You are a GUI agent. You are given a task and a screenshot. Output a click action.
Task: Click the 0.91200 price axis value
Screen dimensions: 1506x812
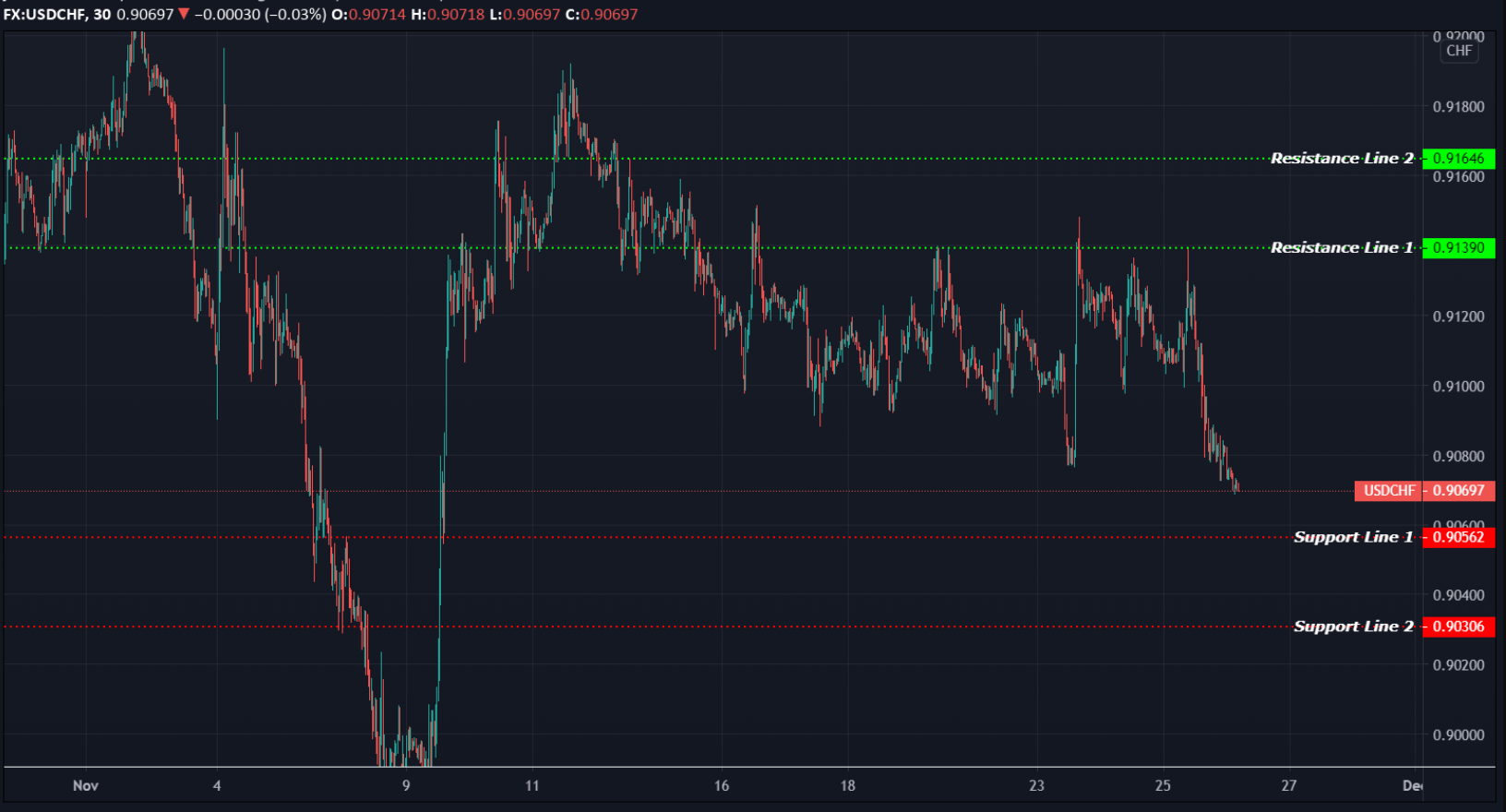tap(1458, 316)
